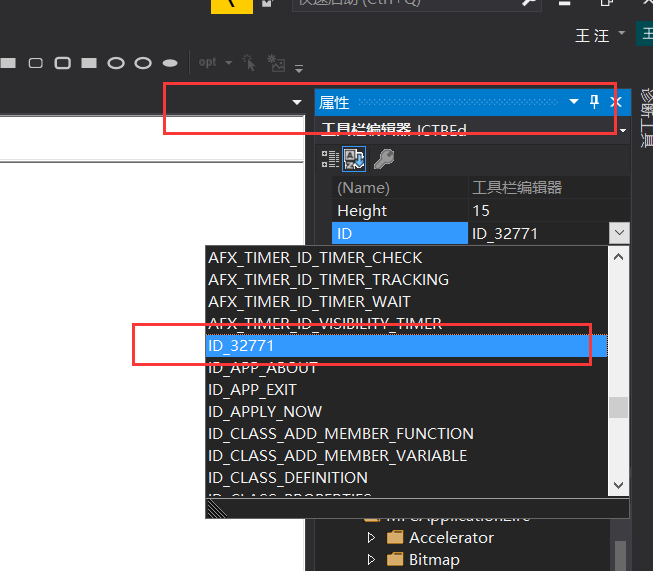The width and height of the screenshot is (653, 571).
Task: Choose AFX_TIMER_ID_TIMER_CHECK from the list
Action: click(407, 258)
